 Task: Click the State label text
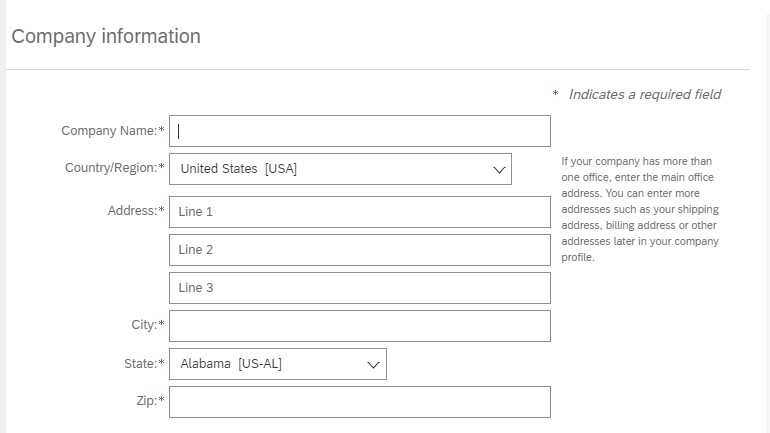[x=142, y=364]
